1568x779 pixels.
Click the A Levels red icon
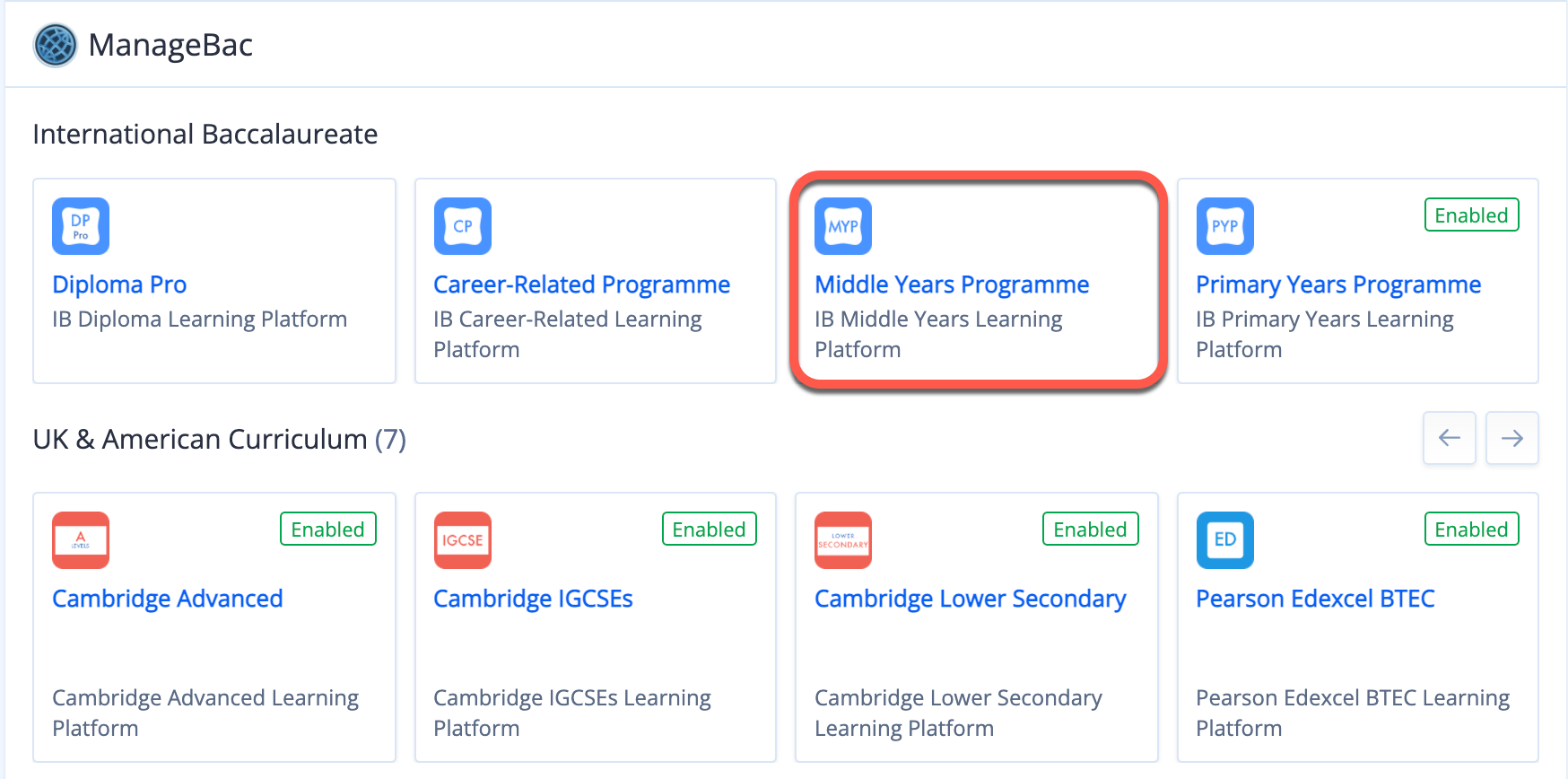click(x=81, y=540)
